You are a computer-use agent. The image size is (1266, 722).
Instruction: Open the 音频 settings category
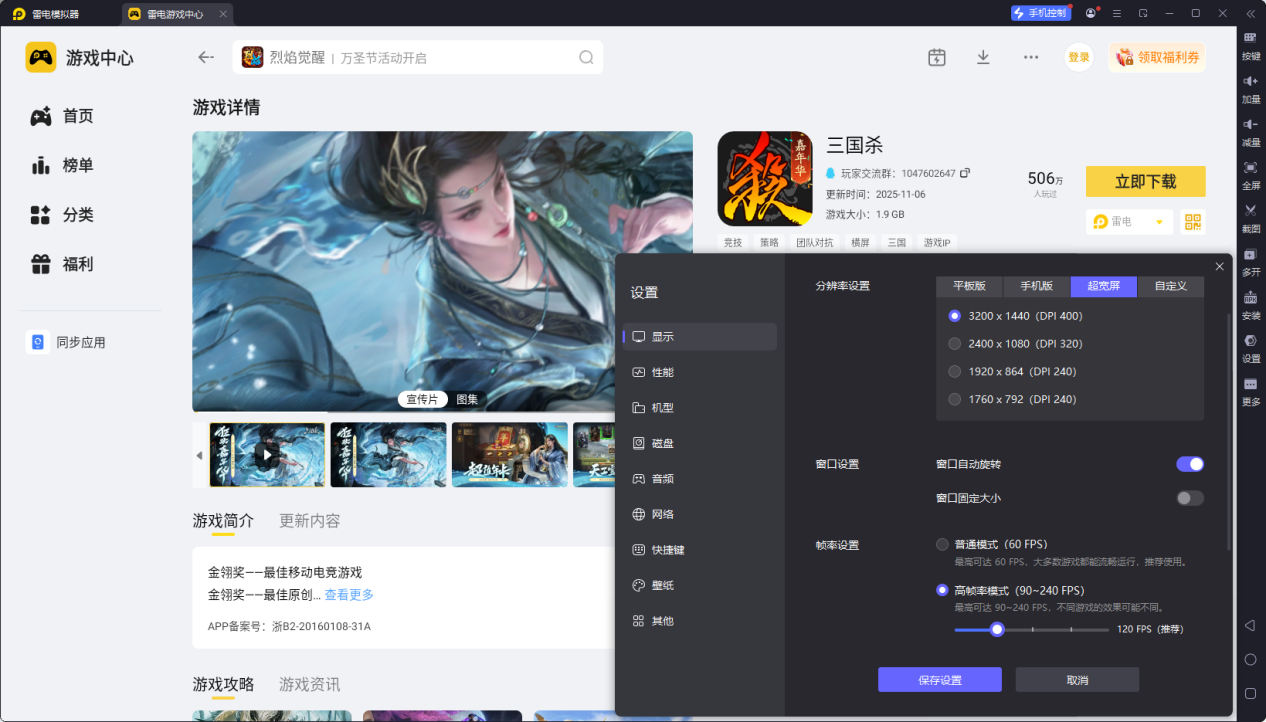(662, 478)
